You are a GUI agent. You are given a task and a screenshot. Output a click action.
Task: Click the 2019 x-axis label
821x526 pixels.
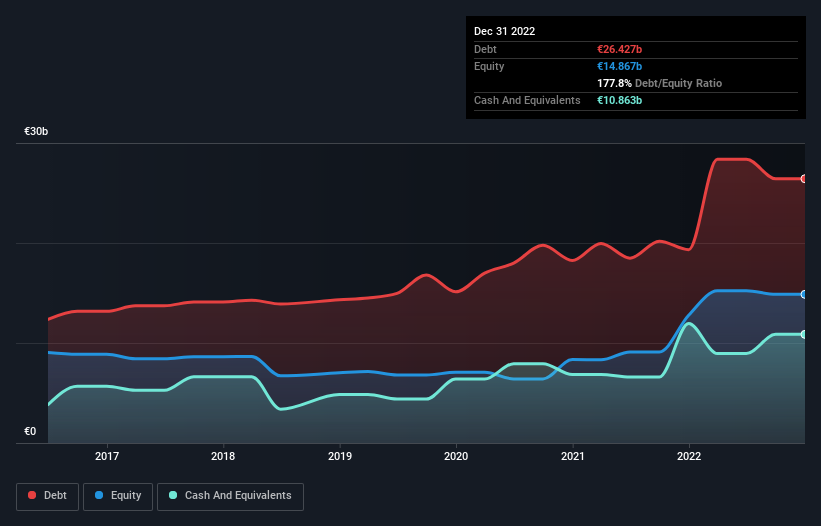pos(340,456)
